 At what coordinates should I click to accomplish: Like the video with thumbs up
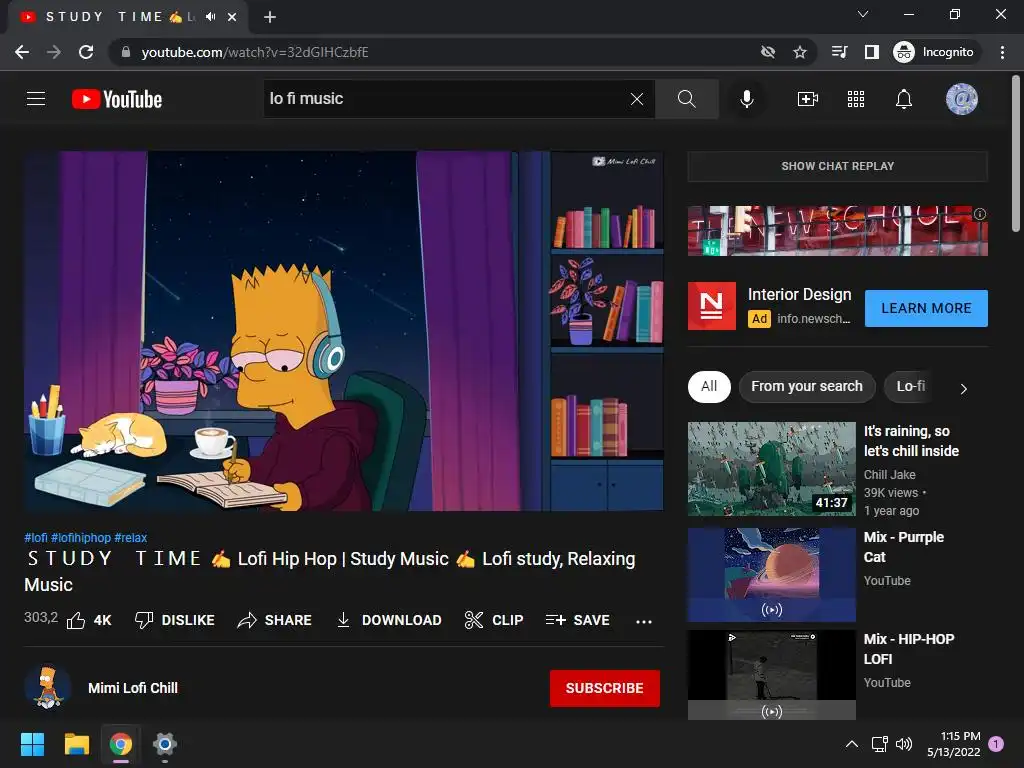89,620
